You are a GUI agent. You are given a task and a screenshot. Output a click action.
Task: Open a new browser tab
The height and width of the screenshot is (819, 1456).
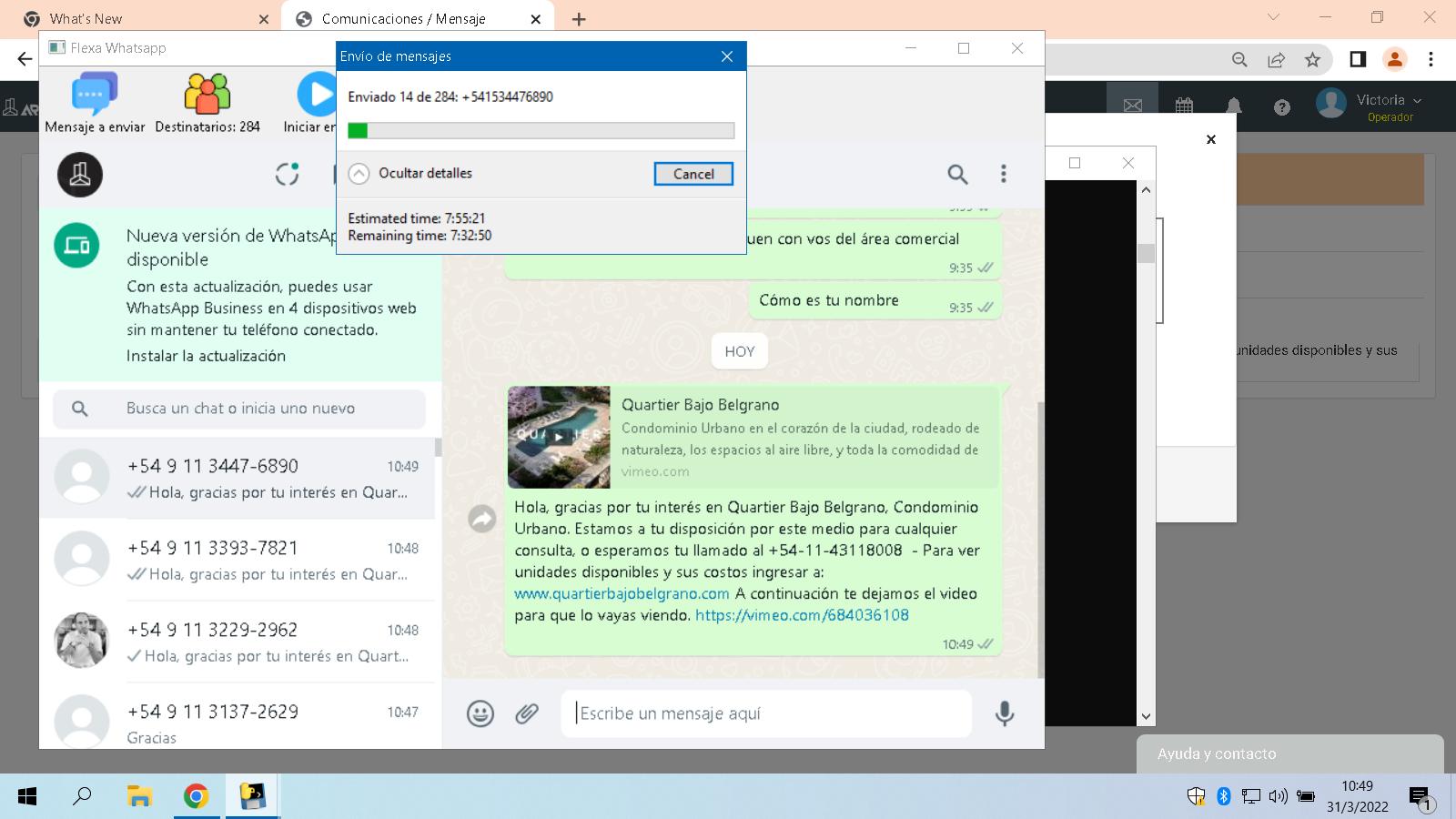click(579, 19)
